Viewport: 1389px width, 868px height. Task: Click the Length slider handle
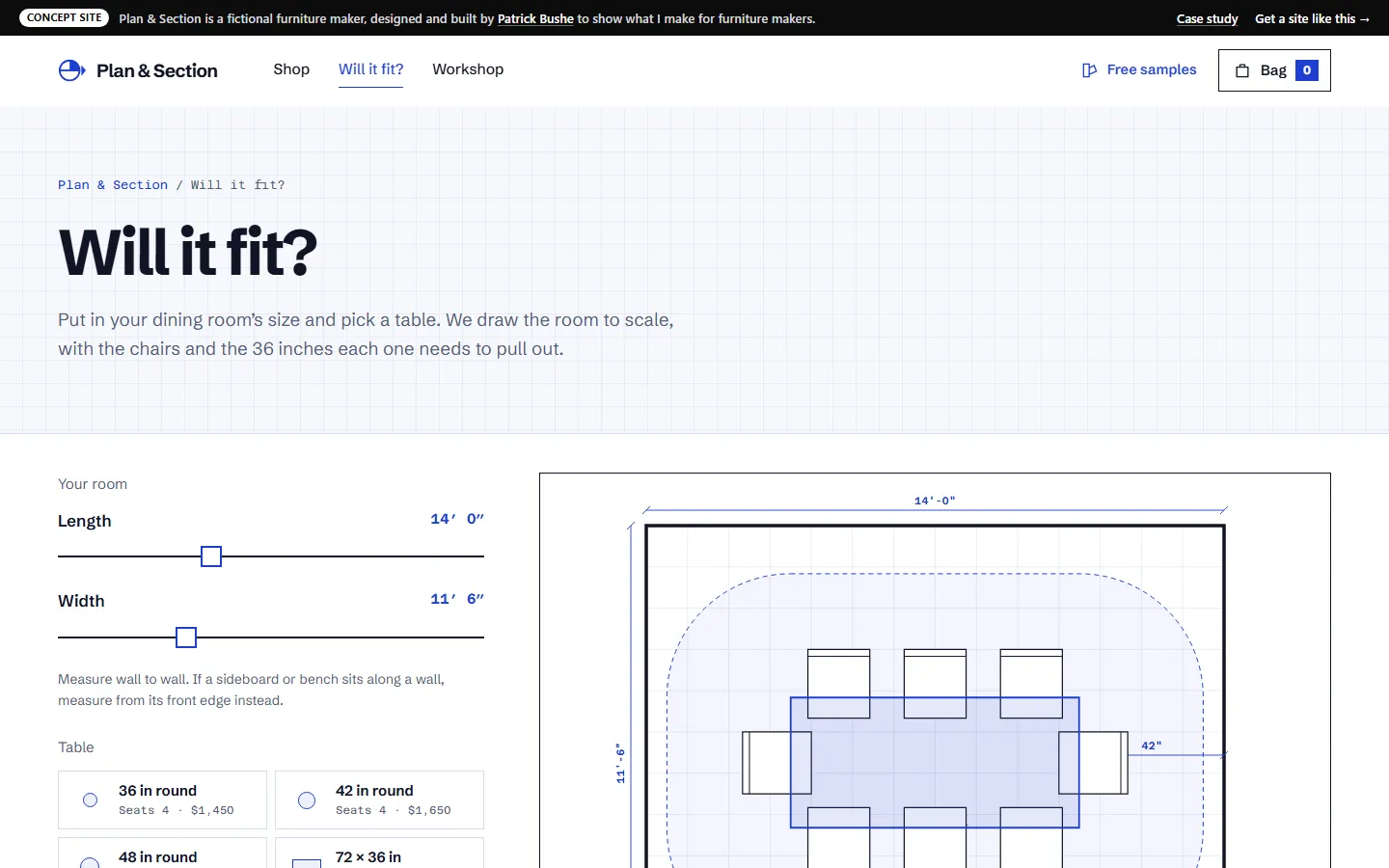tap(211, 556)
